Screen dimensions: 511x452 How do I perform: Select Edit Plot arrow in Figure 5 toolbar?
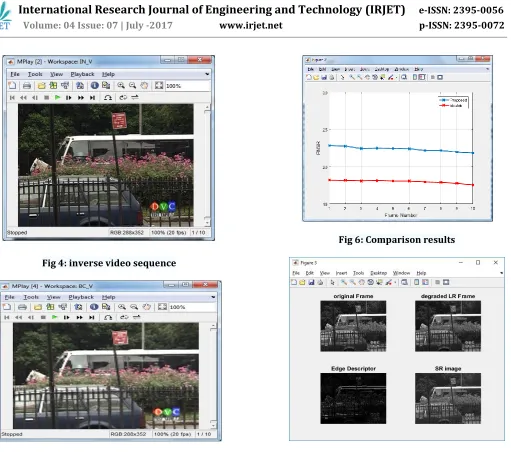point(332,282)
